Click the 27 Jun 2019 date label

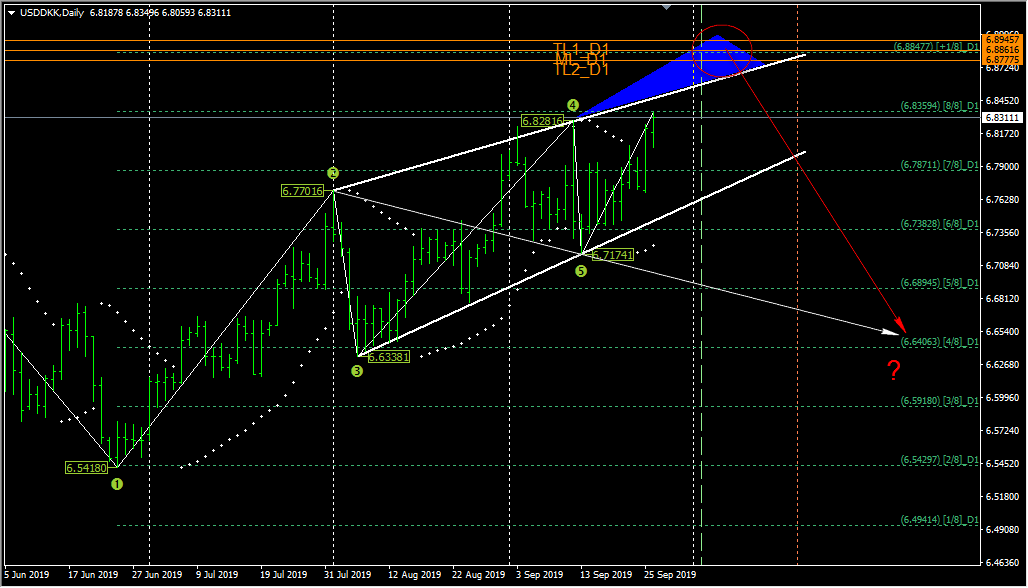[157, 574]
